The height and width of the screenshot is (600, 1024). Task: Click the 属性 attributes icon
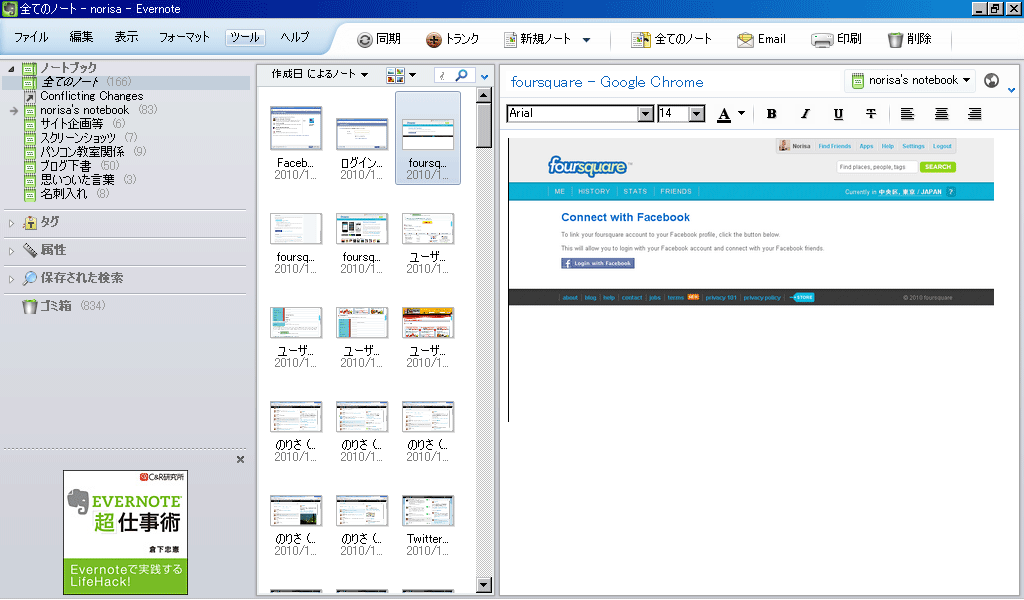point(30,250)
